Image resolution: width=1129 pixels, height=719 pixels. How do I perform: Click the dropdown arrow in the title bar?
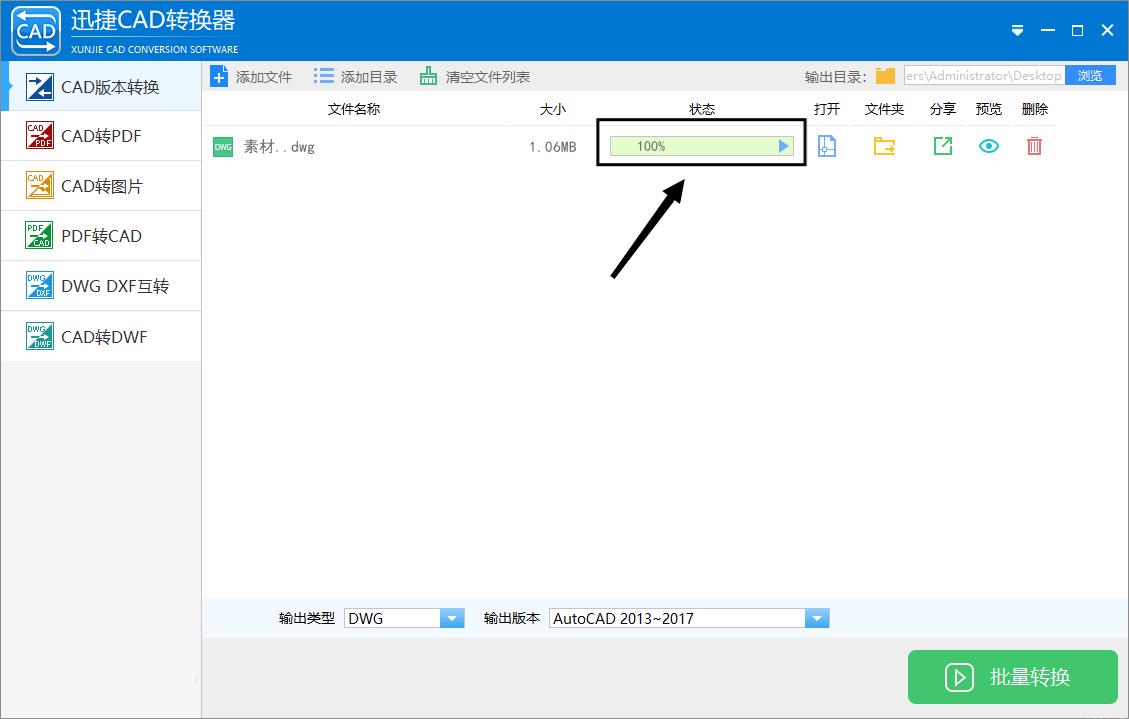pos(1017,31)
